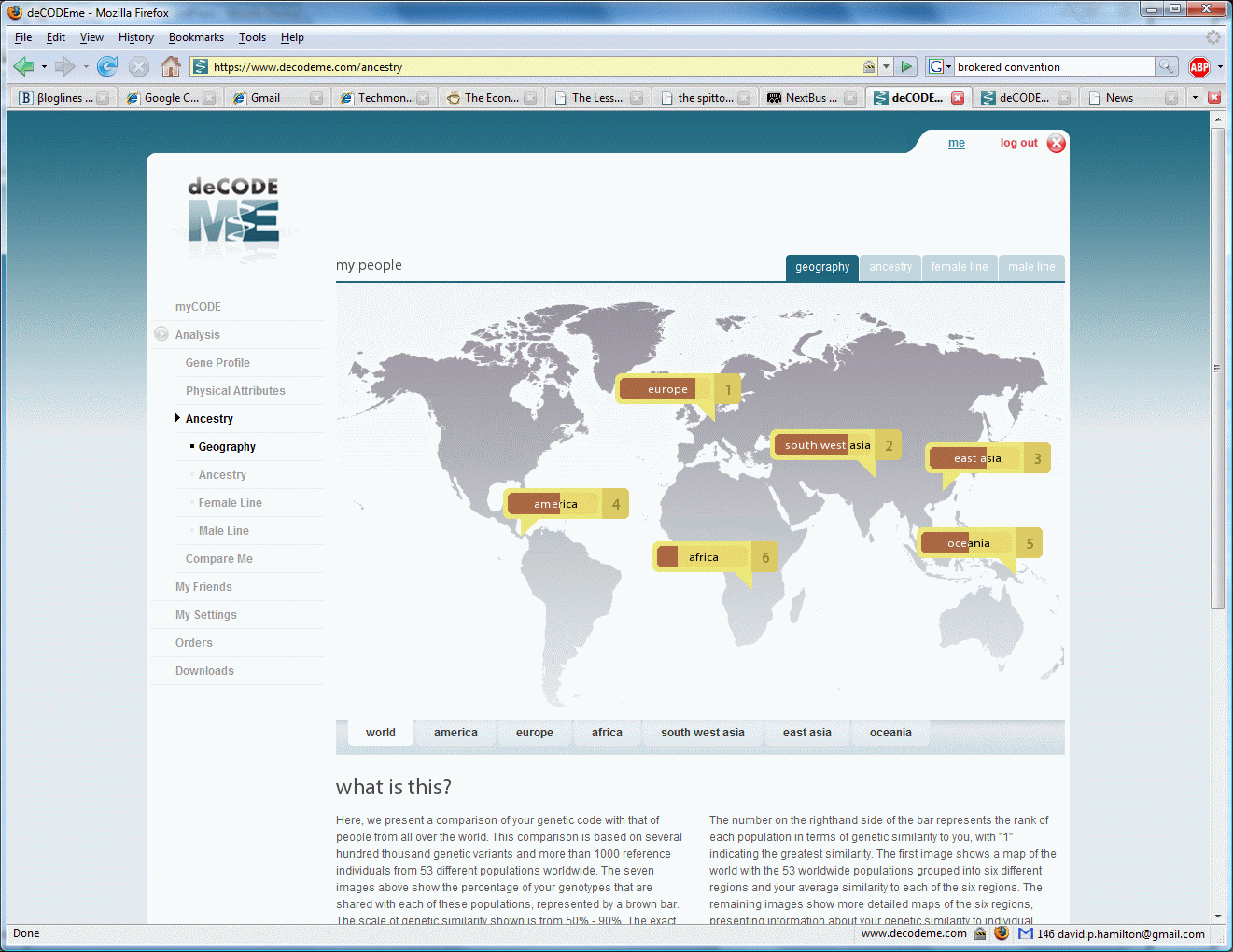
Task: Click the stop loading icon
Action: coord(139,66)
